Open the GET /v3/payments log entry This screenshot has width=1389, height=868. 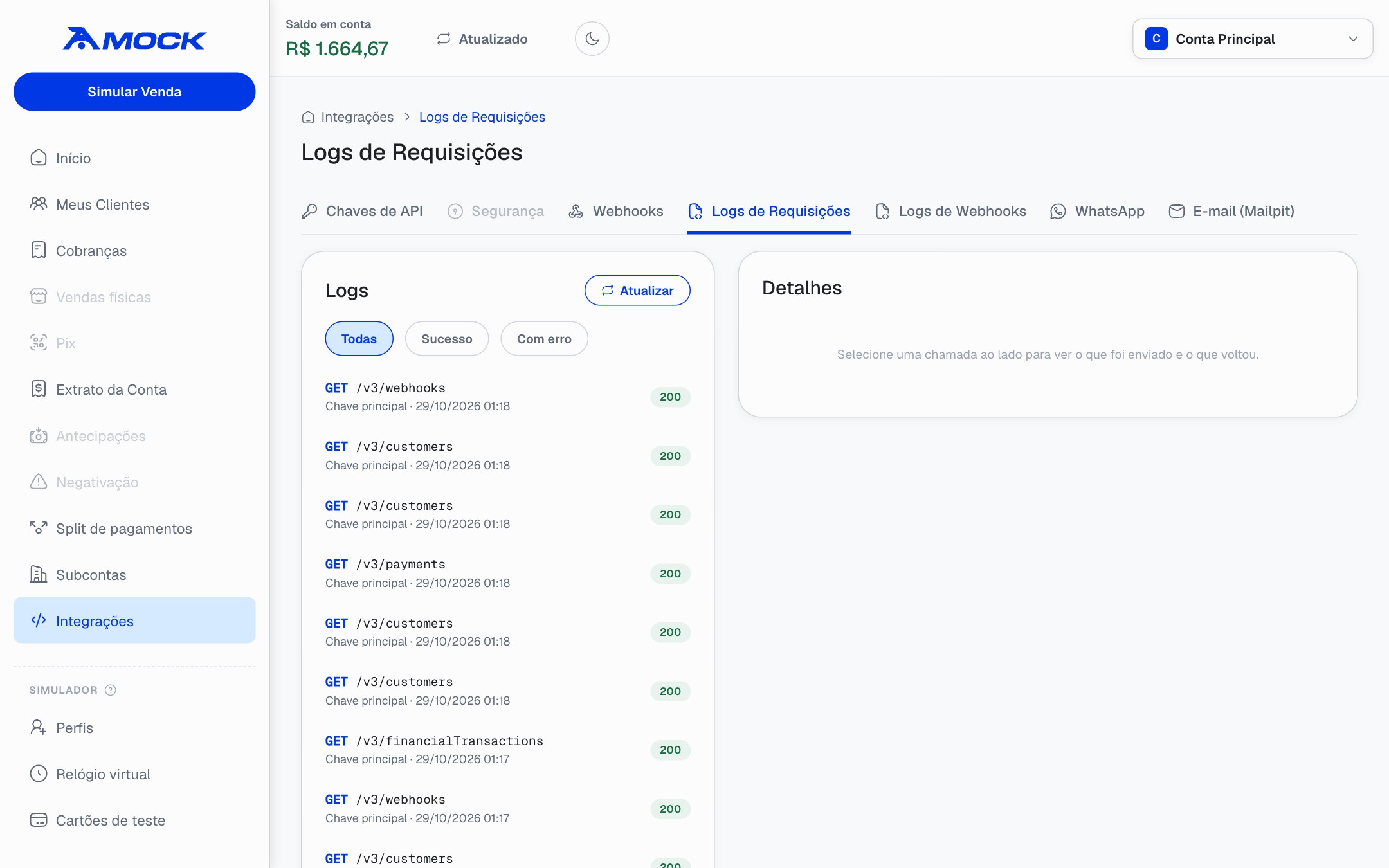click(x=507, y=574)
